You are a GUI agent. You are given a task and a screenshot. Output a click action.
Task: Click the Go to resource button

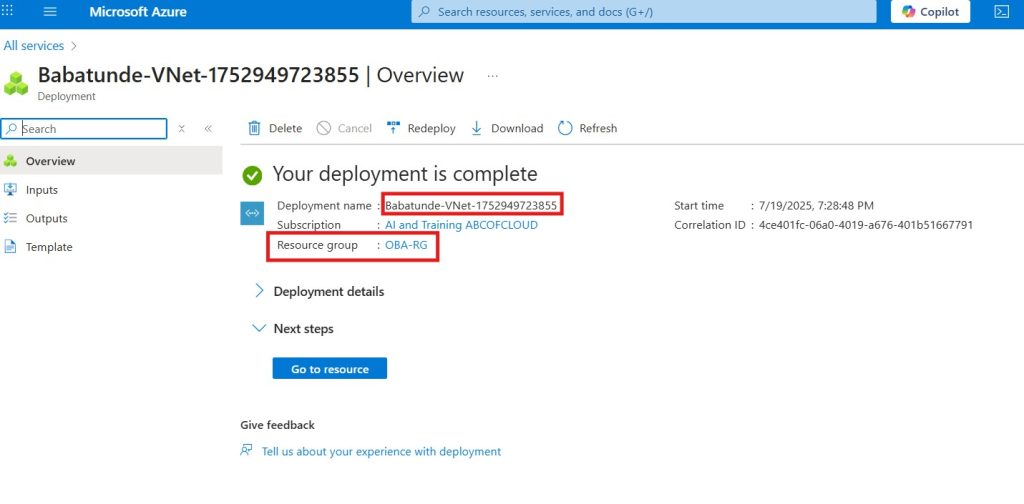tap(329, 369)
